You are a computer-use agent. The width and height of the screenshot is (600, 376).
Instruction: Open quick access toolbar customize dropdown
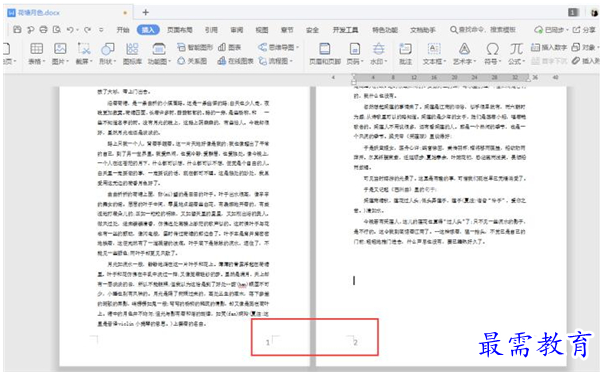101,29
